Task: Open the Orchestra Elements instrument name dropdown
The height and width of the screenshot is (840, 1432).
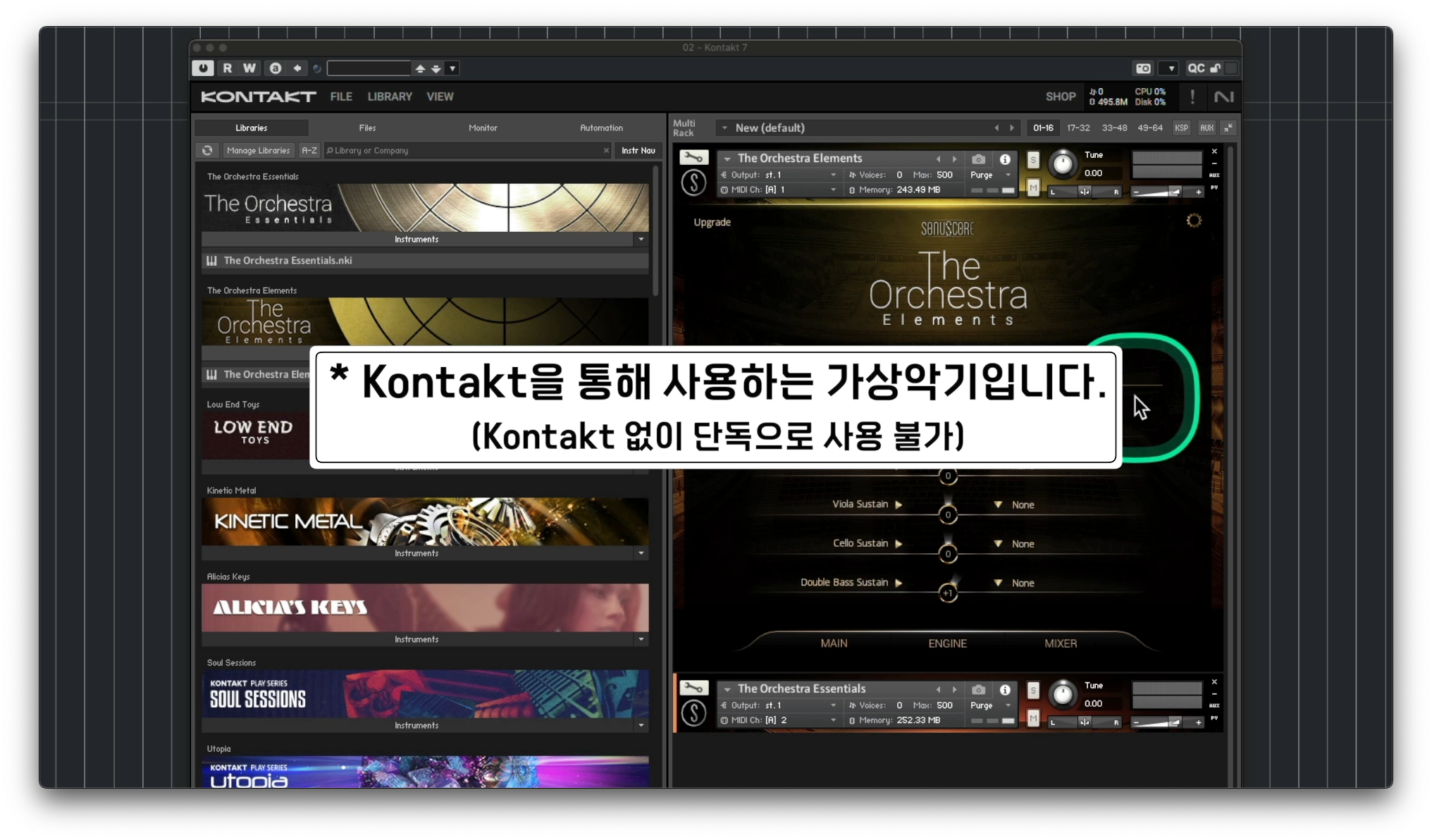Action: [x=727, y=159]
